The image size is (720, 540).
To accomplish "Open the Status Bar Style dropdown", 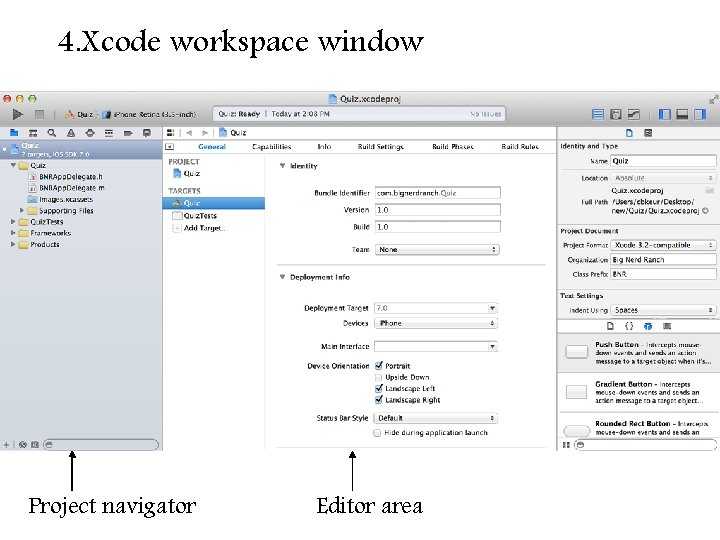I will [435, 418].
